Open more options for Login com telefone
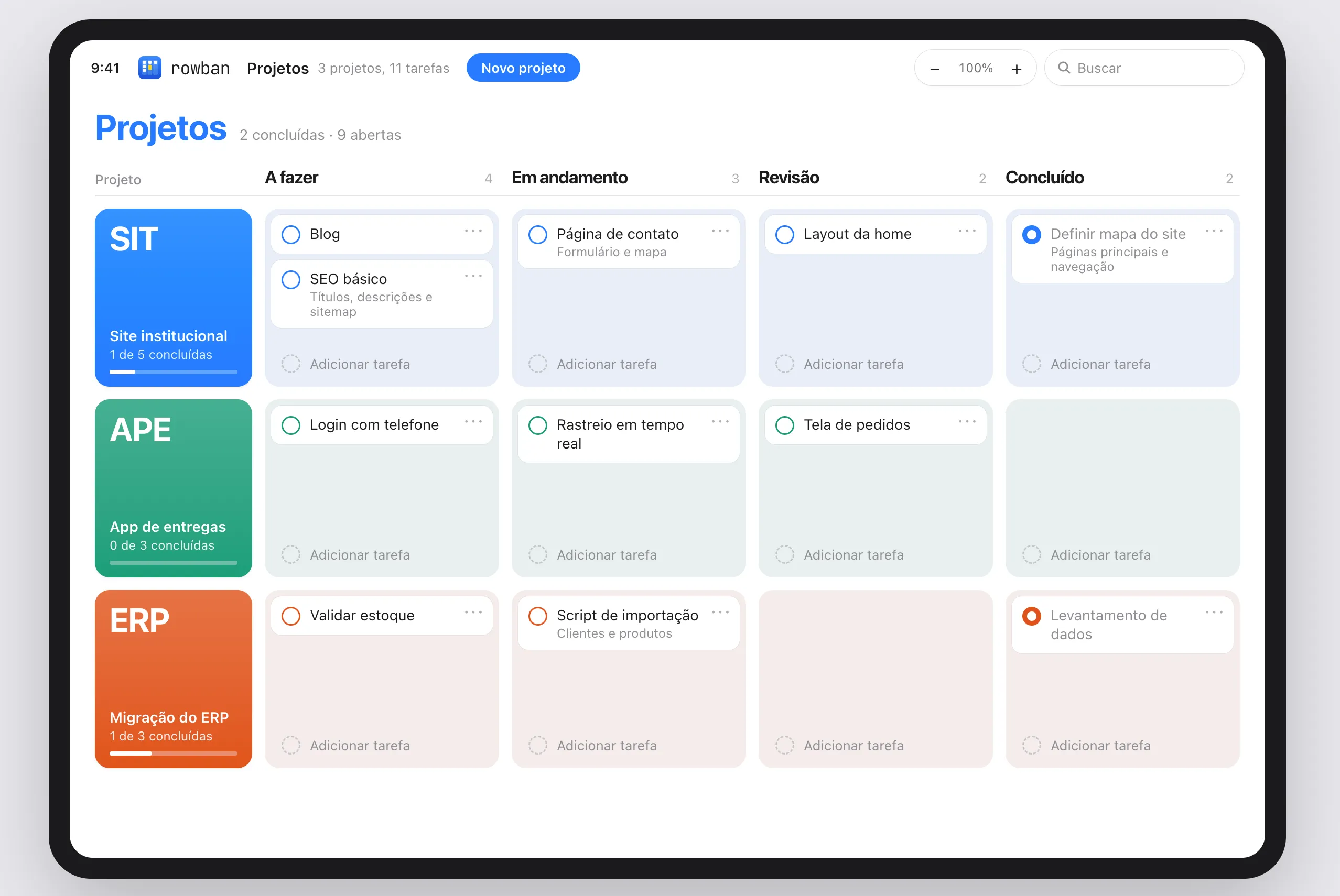The width and height of the screenshot is (1340, 896). 473,422
